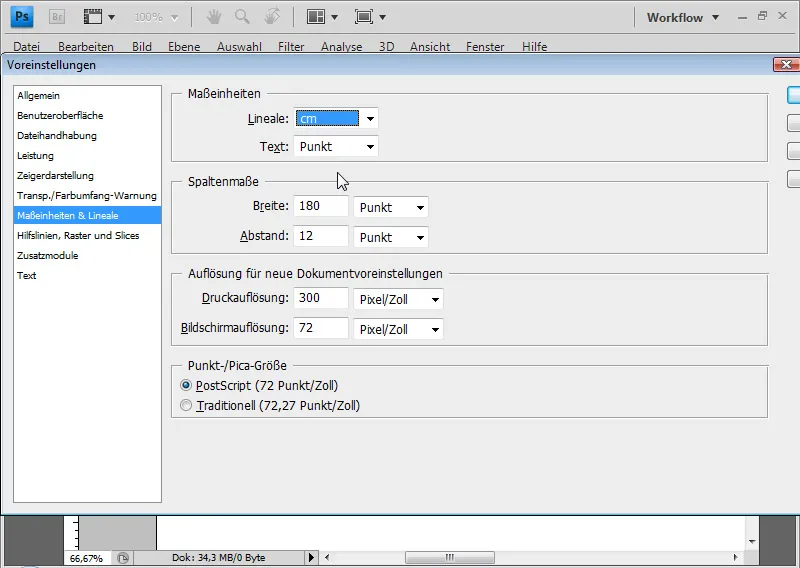Open the Workflow workspace dropdown

(x=683, y=17)
